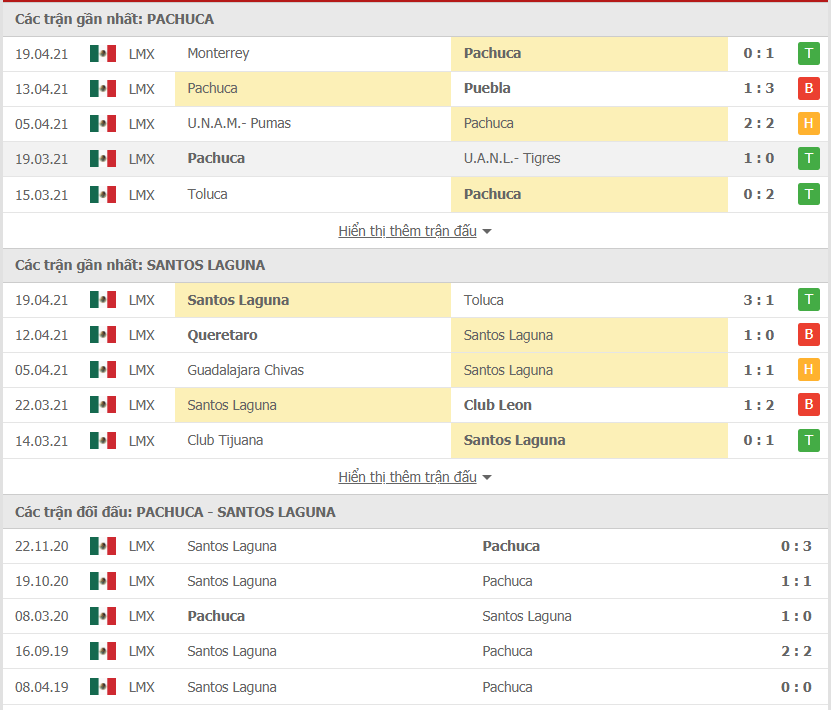This screenshot has width=831, height=710.
Task: Click the Mexico flag beside Club Tijuana match
Action: 102,440
